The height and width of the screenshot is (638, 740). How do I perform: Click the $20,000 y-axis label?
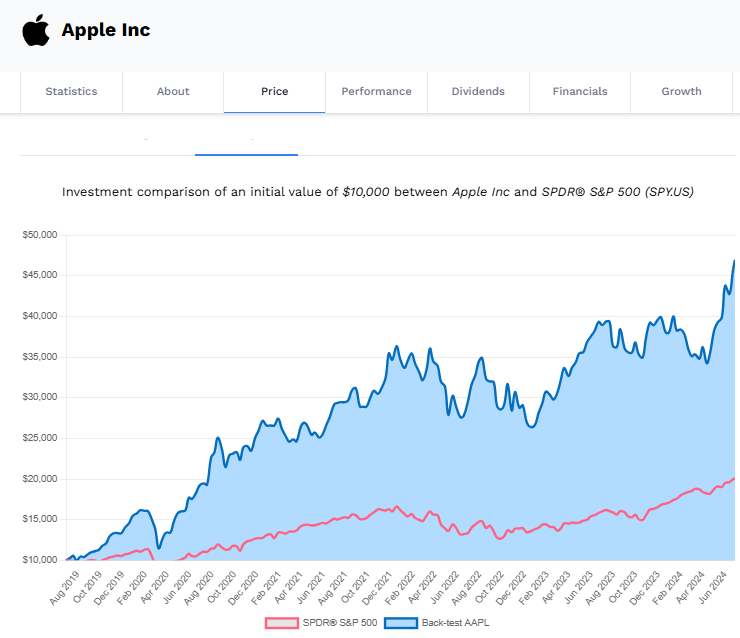tap(40, 478)
